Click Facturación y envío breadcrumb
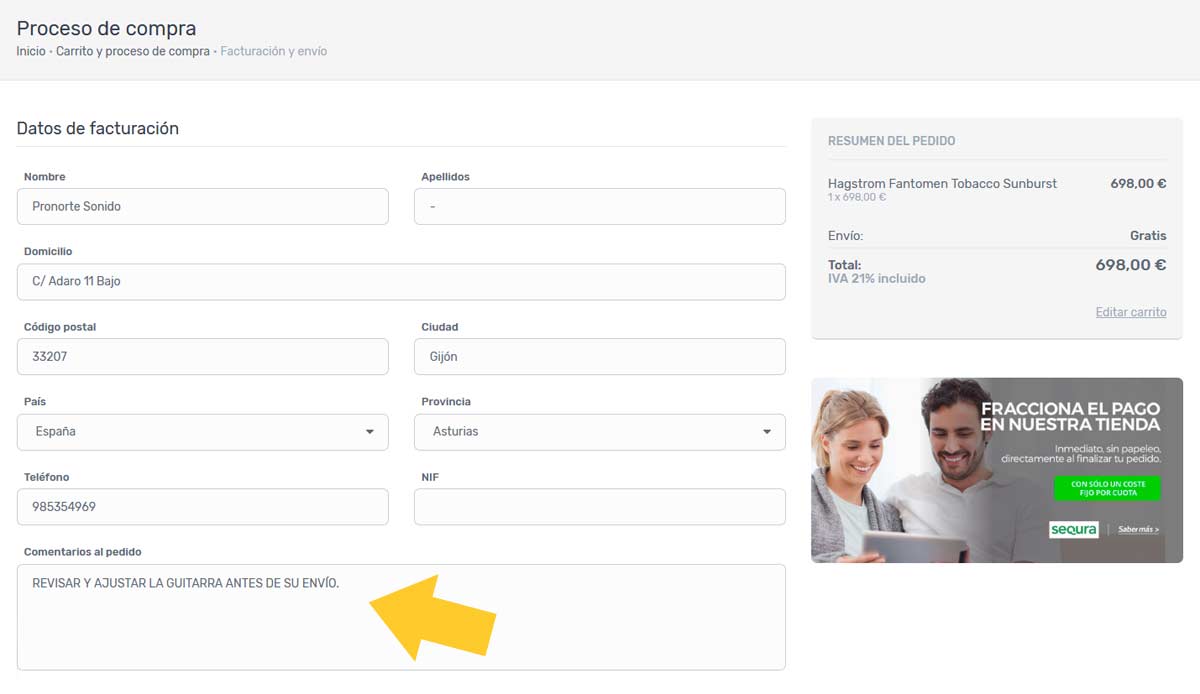Viewport: 1200px width, 694px height. point(274,51)
